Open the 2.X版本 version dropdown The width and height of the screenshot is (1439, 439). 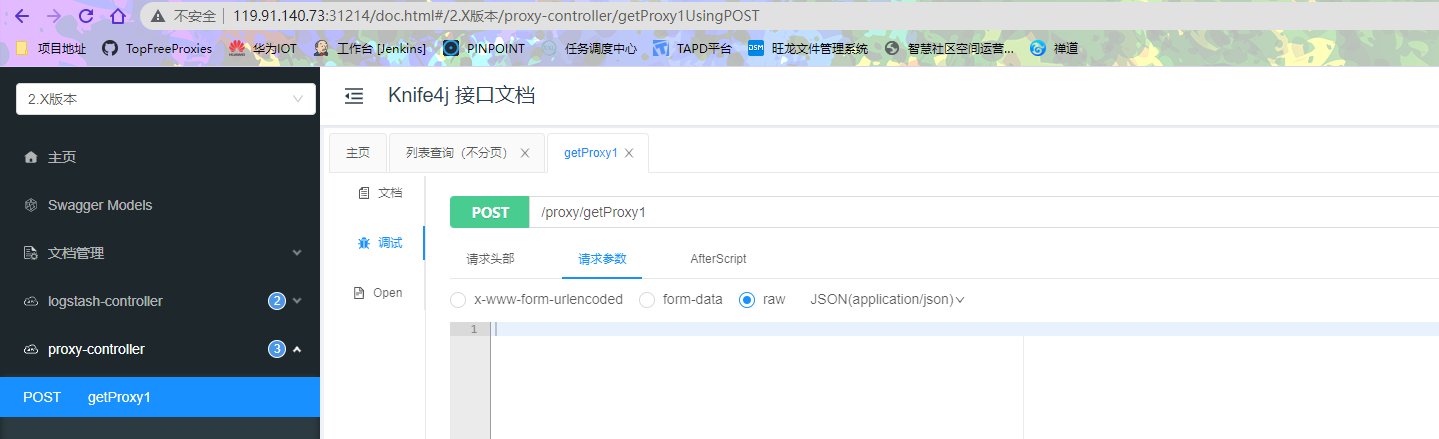pos(166,99)
